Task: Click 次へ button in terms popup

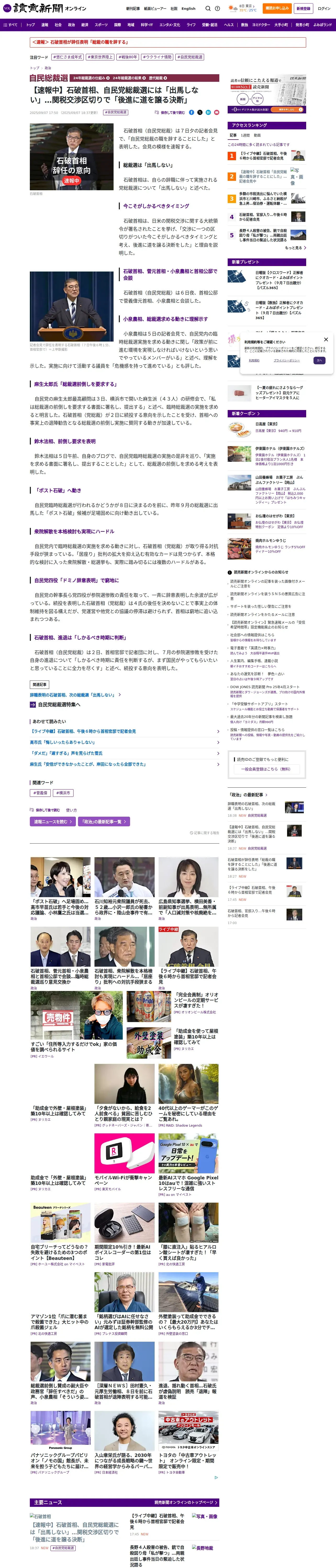Action: [x=319, y=360]
